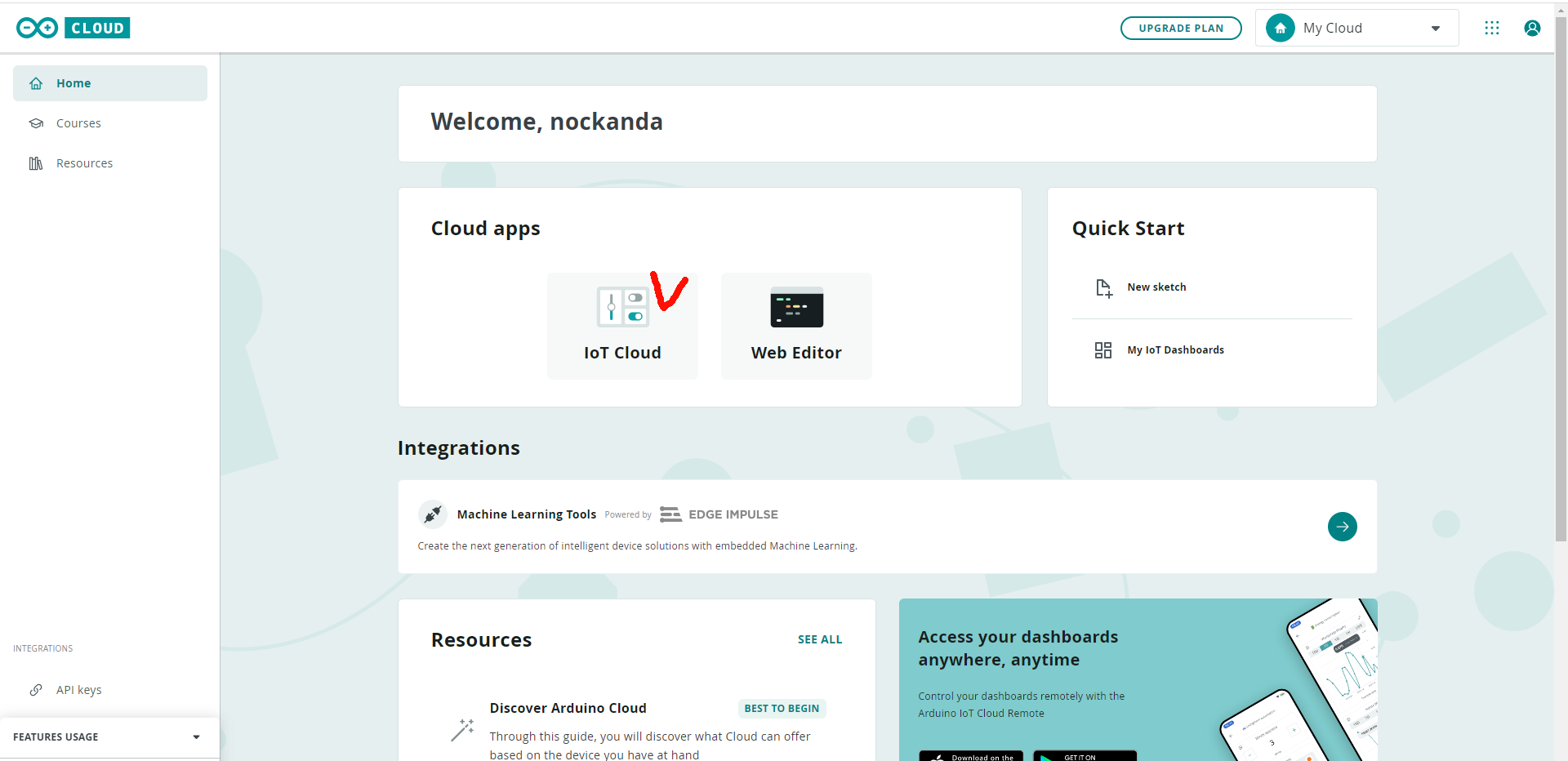
Task: Click the Best to Begin badge
Action: pos(782,709)
